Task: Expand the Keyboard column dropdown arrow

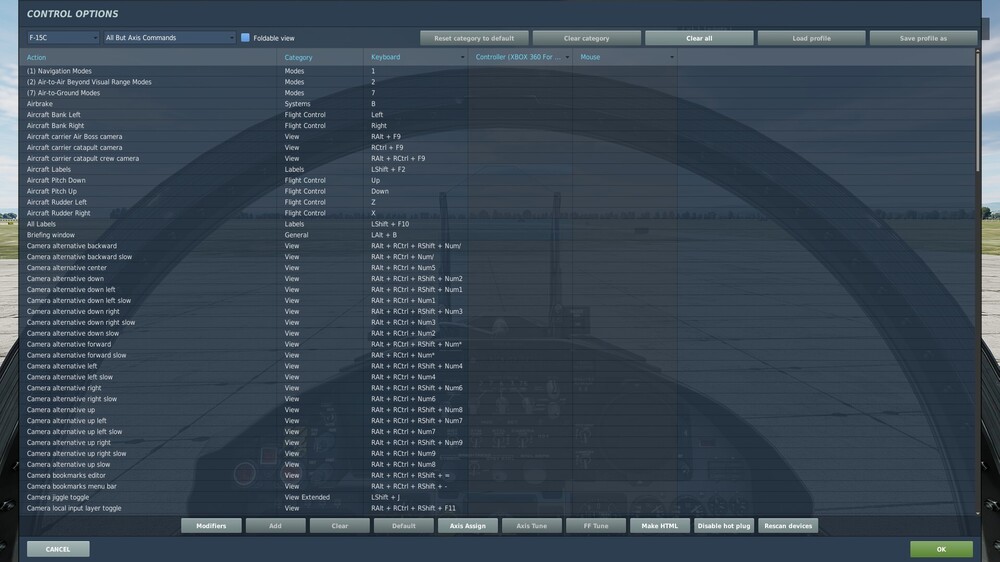Action: tap(462, 57)
